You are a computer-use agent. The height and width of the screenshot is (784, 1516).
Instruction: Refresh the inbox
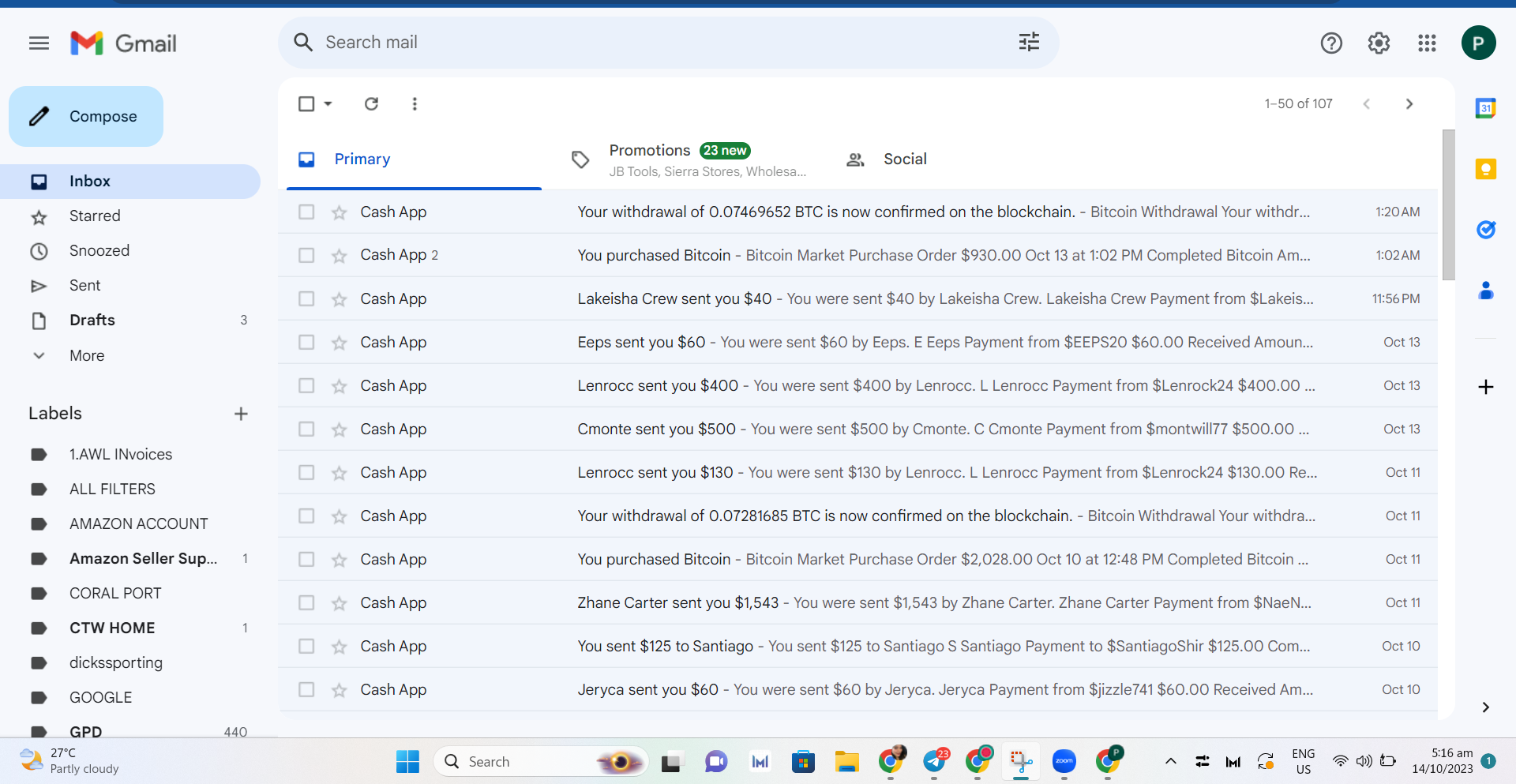coord(371,103)
